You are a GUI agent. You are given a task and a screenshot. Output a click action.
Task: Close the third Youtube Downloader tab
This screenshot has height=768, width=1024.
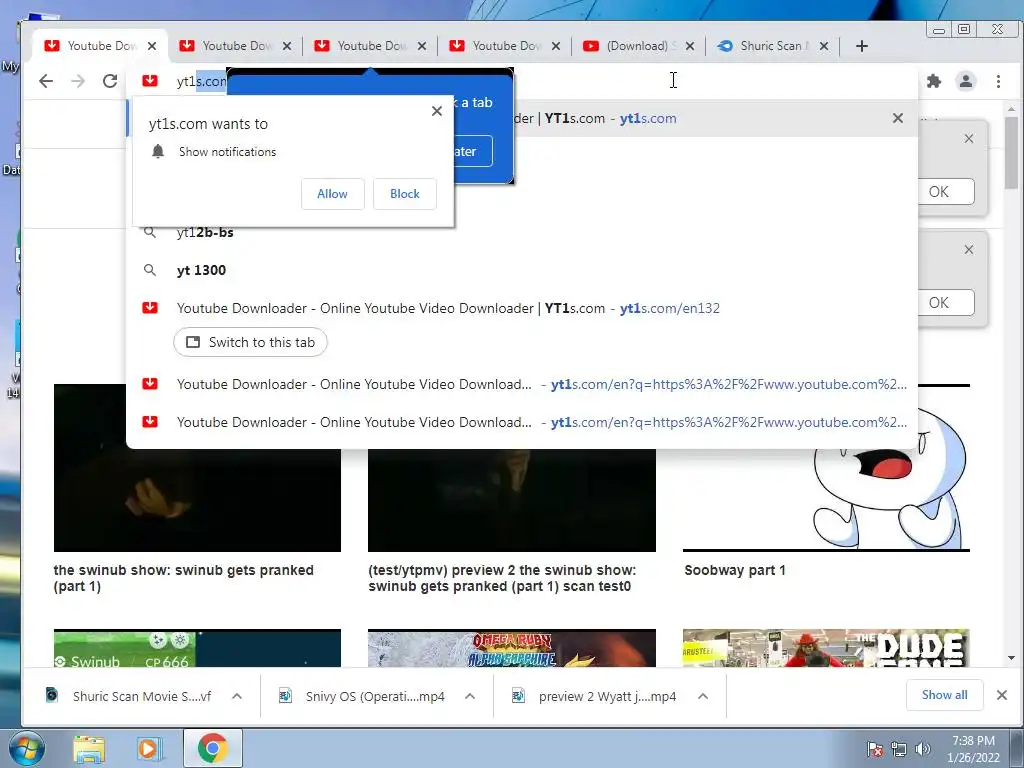tap(422, 46)
